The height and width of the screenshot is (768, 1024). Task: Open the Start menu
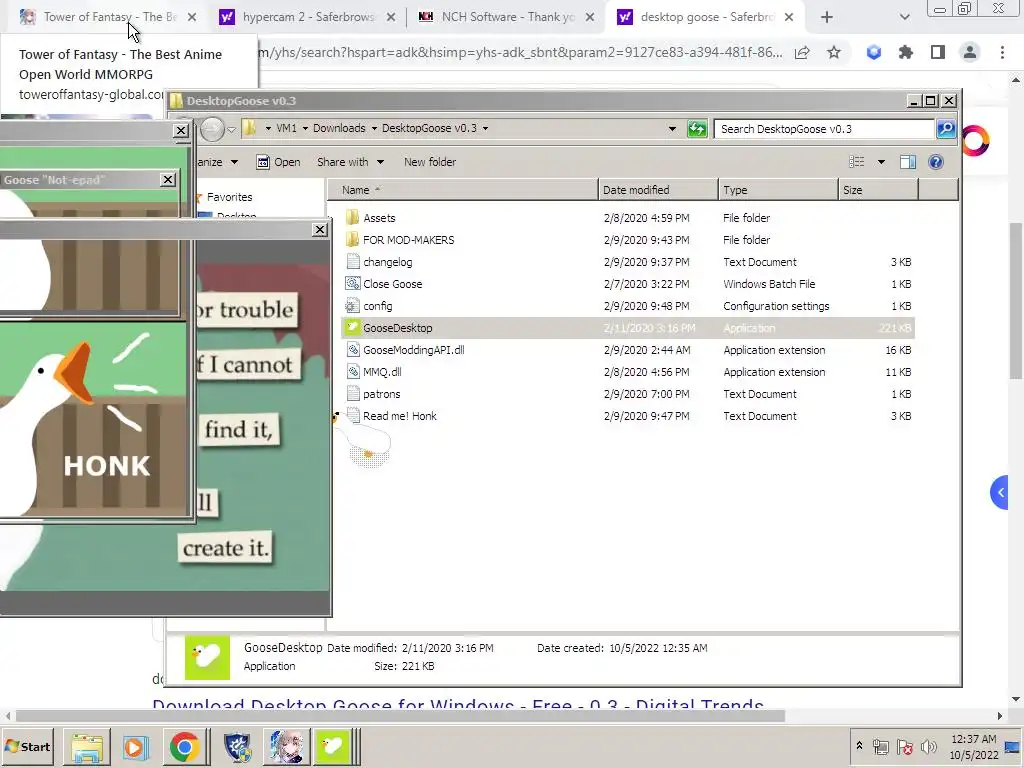27,746
